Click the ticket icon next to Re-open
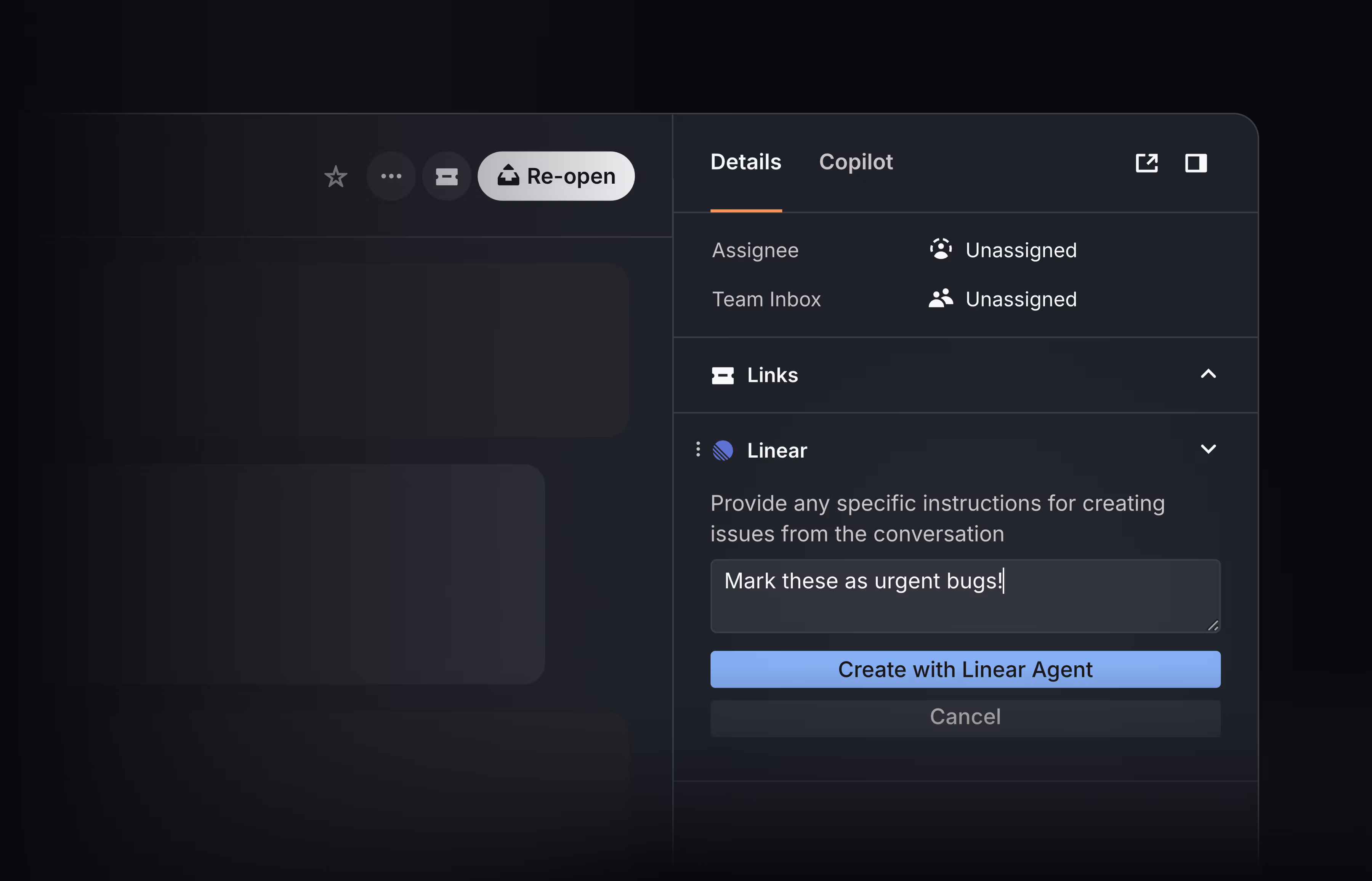The width and height of the screenshot is (1372, 881). pyautogui.click(x=446, y=176)
